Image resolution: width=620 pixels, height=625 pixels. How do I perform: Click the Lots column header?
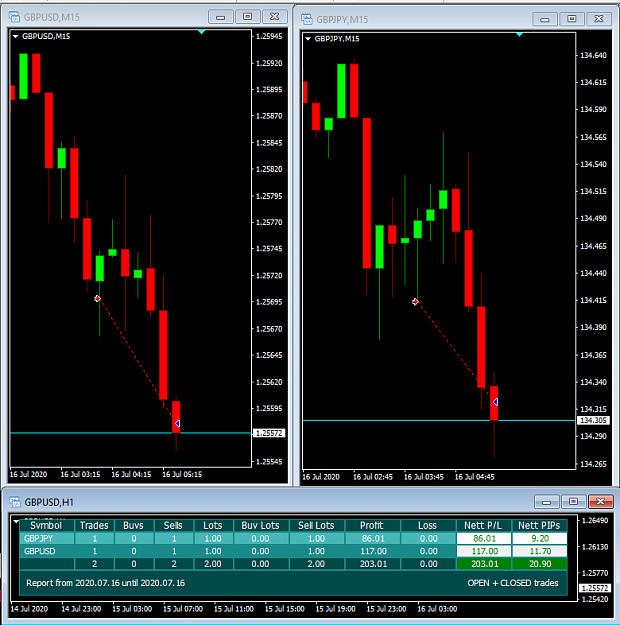tap(213, 525)
